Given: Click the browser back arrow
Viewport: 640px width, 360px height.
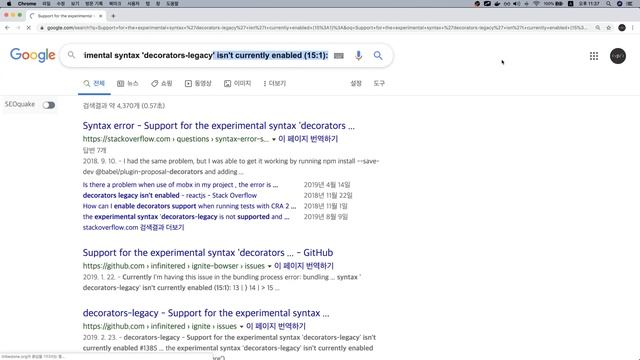Looking at the screenshot, I should (7, 28).
